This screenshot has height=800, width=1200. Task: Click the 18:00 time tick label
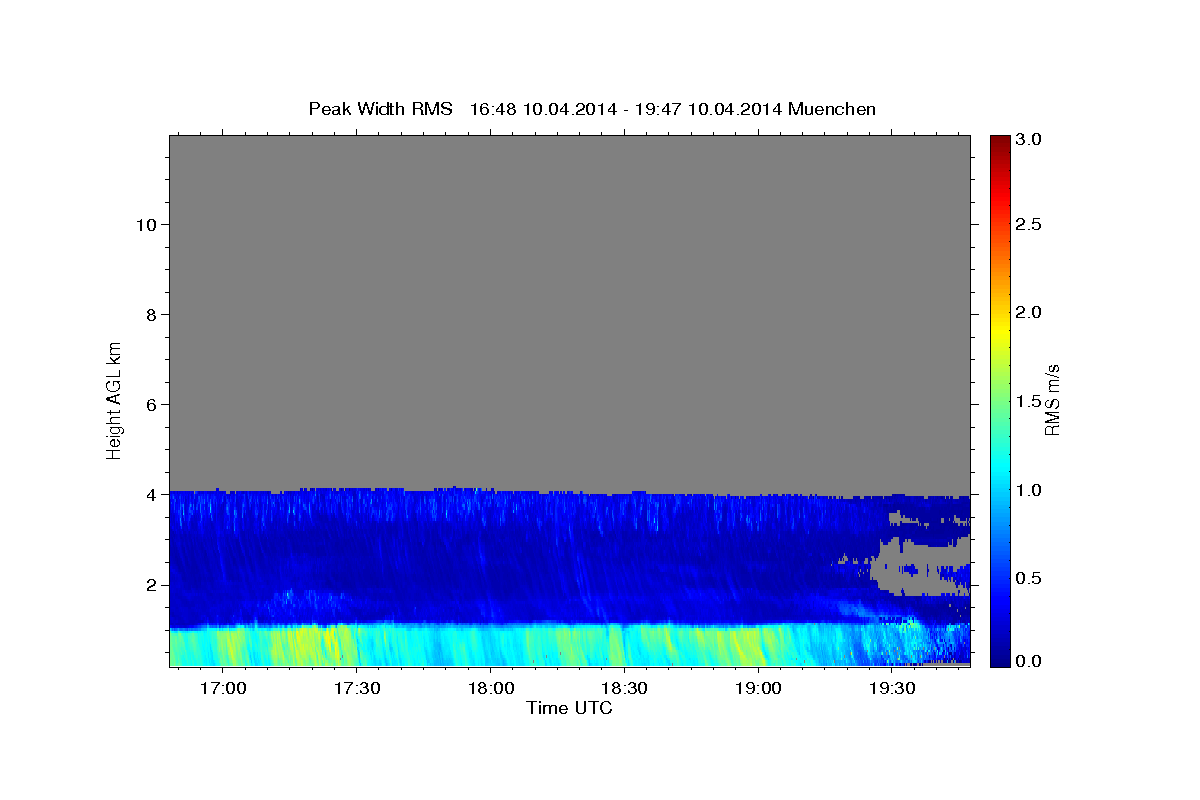point(491,689)
